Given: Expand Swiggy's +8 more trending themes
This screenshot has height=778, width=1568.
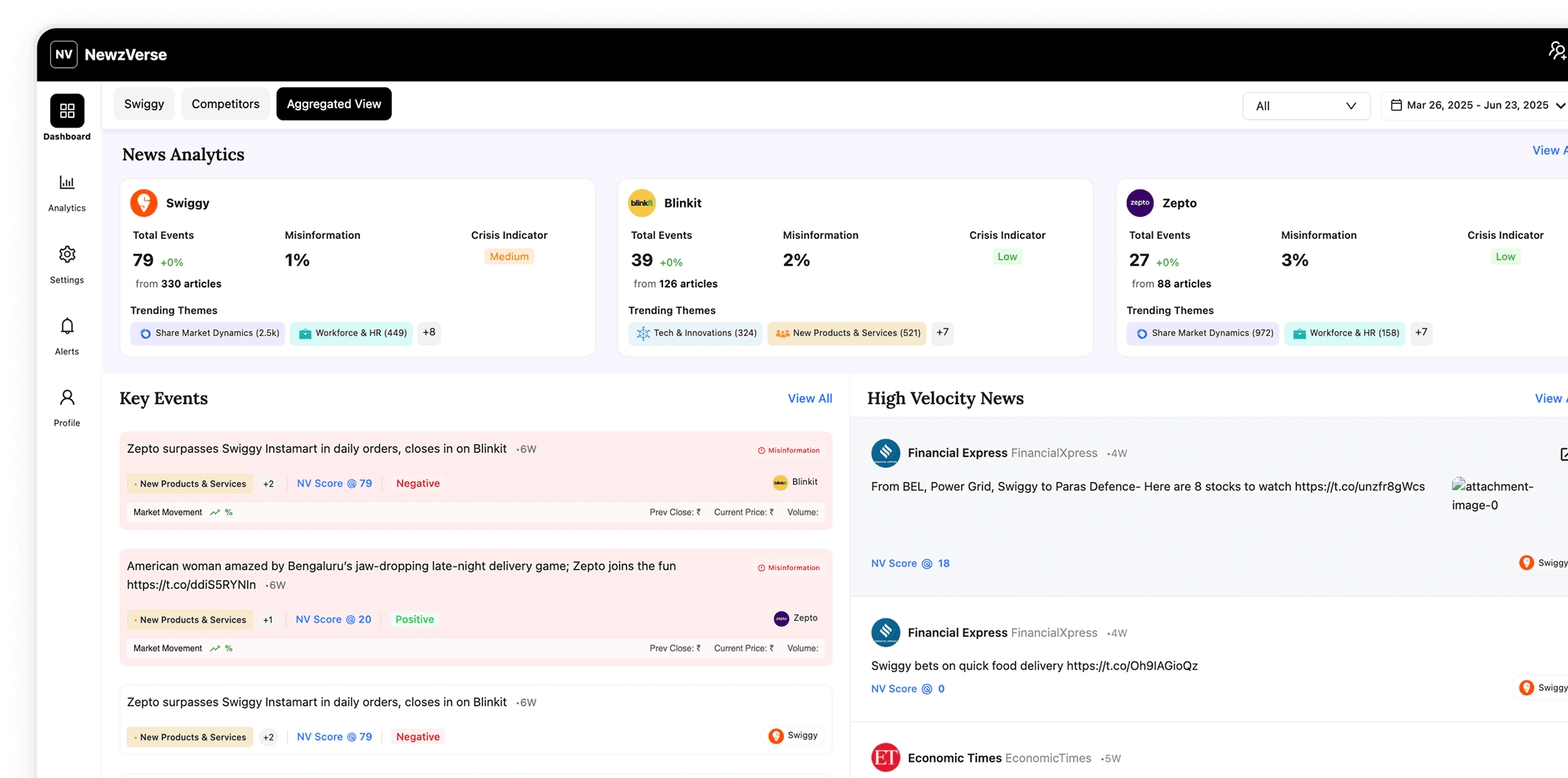Looking at the screenshot, I should (x=429, y=333).
